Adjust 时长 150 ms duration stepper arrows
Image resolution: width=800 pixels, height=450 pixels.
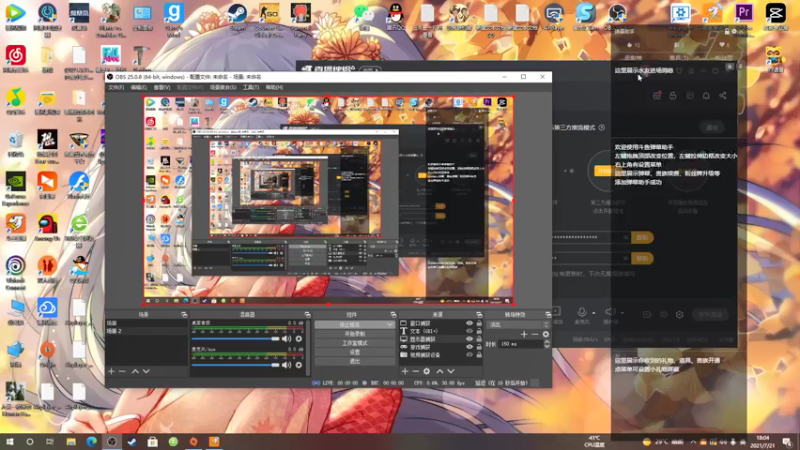(546, 344)
